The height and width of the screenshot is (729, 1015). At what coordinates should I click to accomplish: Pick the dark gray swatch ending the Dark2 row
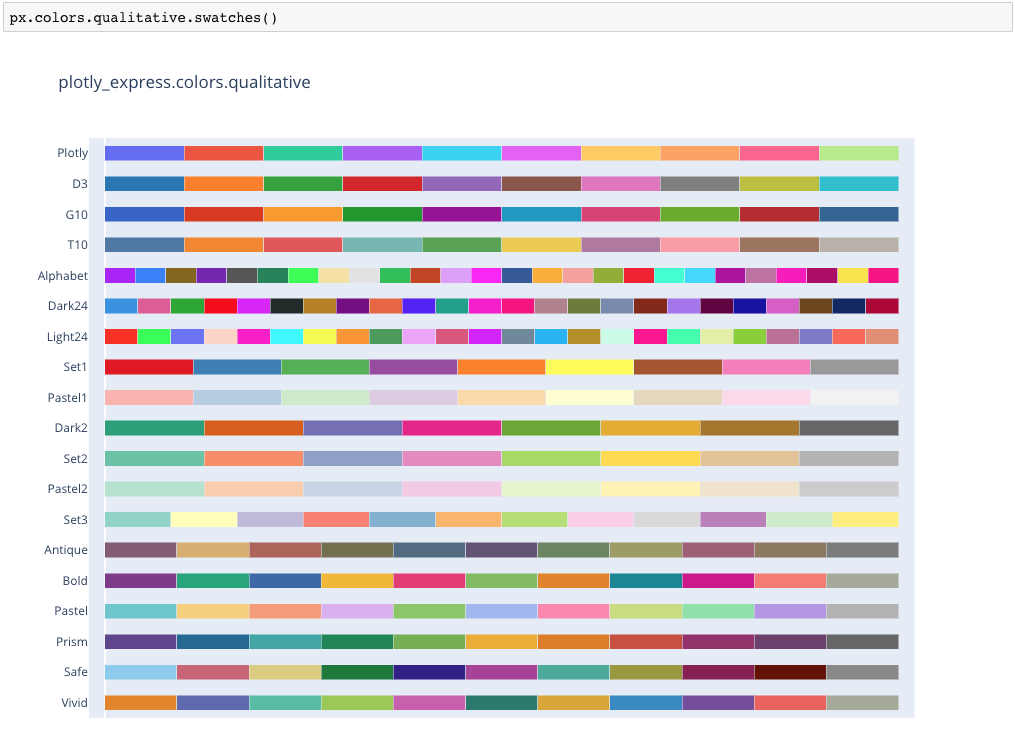(x=849, y=428)
